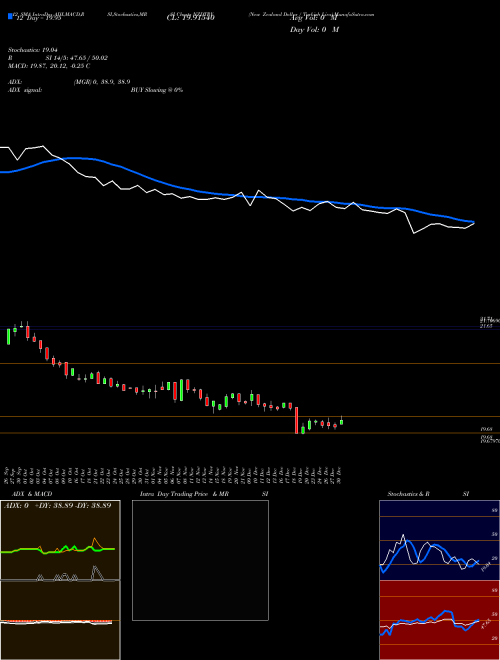The height and width of the screenshot is (660, 500).
Task: Click 'Intra Day Trading Price & MR' title
Action: 185,494
